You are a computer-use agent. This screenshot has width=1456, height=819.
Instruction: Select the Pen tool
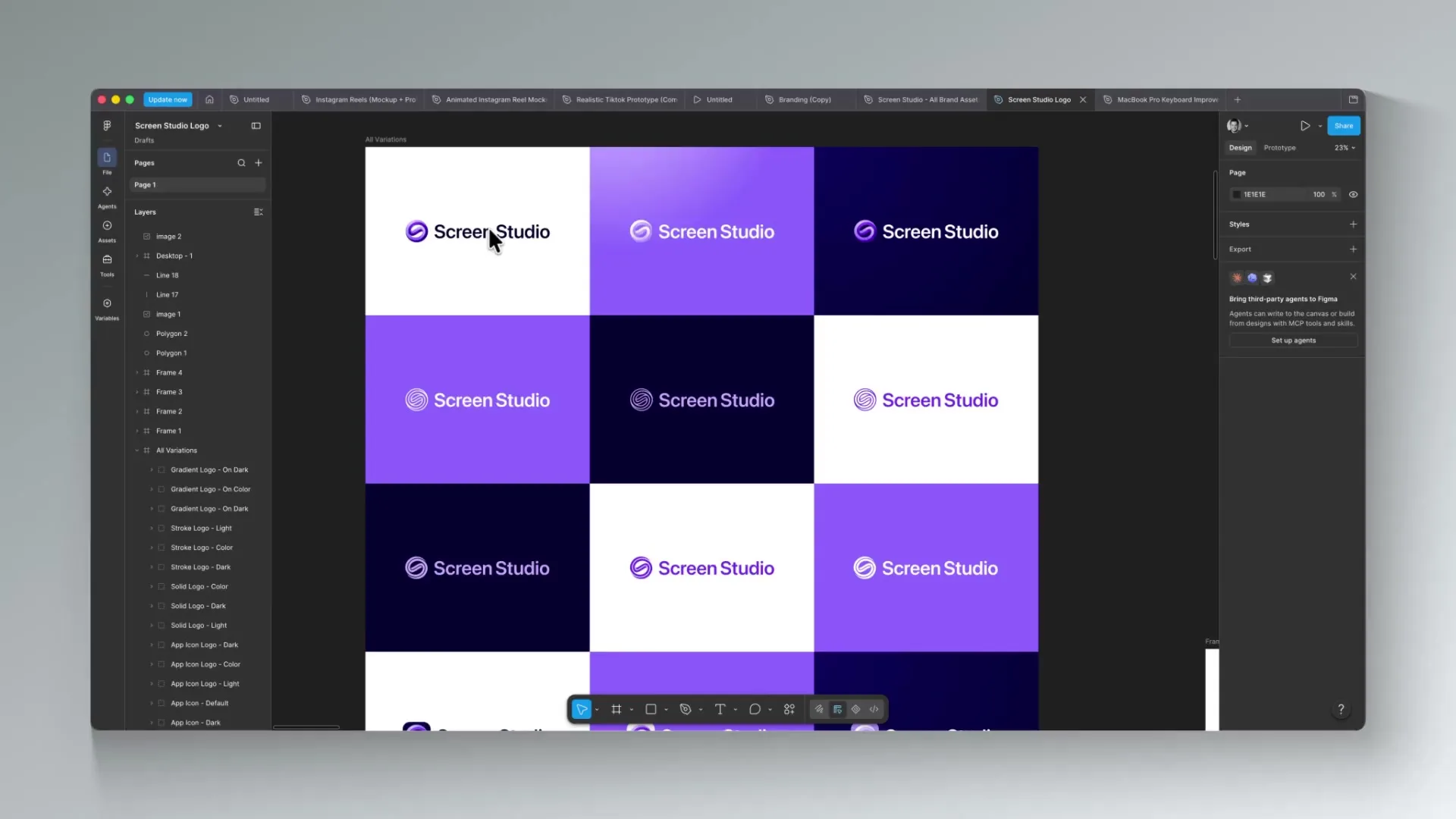coord(686,709)
